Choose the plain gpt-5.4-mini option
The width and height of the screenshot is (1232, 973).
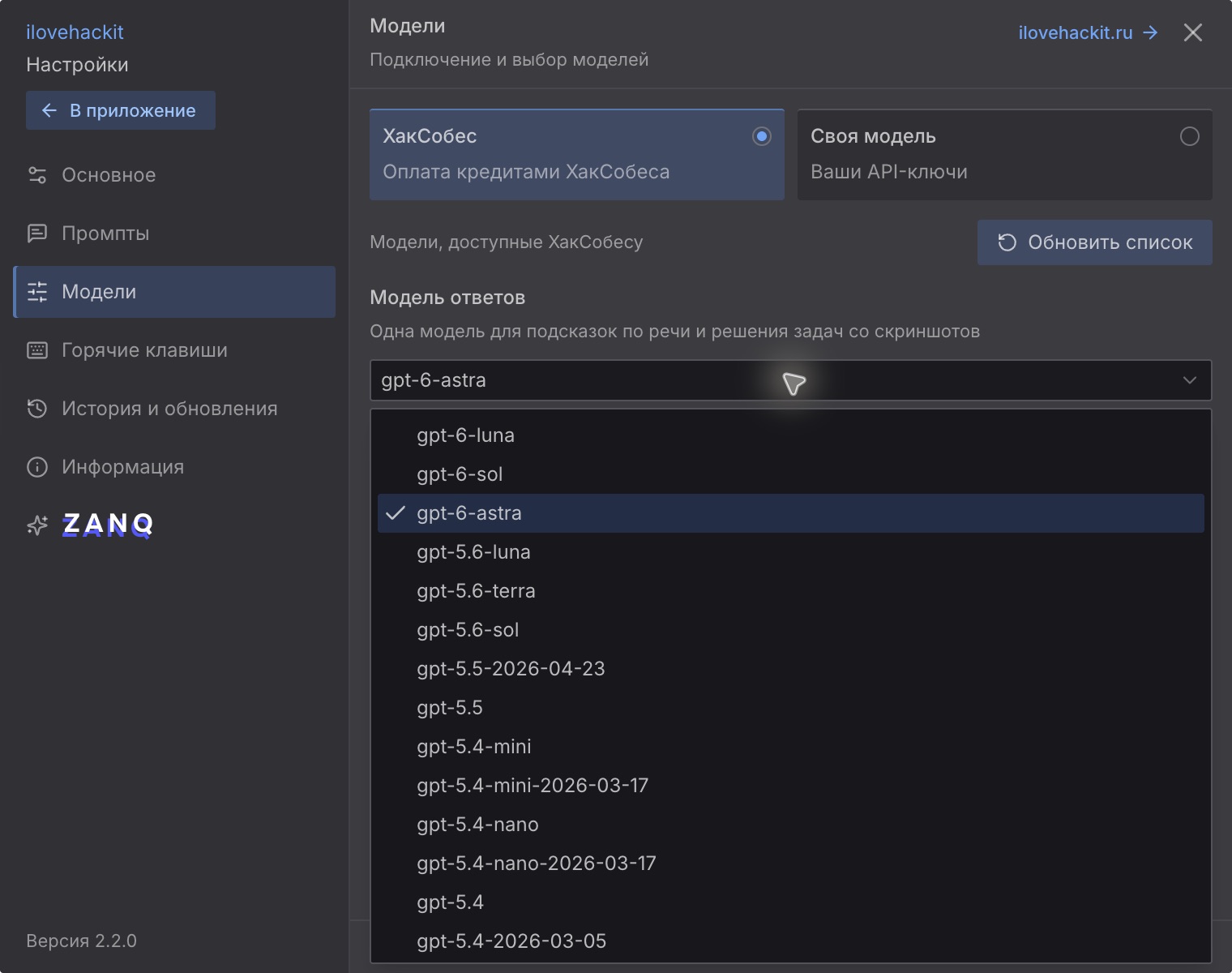tap(790, 747)
